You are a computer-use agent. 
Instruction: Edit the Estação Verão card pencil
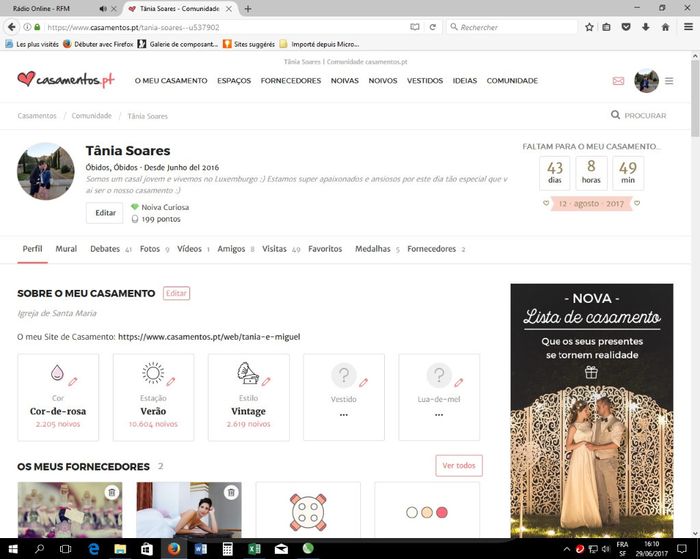click(170, 381)
